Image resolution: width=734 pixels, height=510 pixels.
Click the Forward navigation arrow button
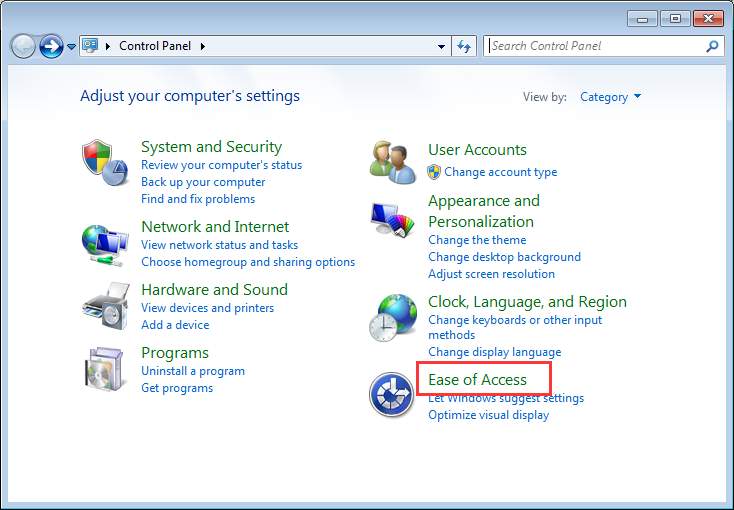(x=51, y=46)
